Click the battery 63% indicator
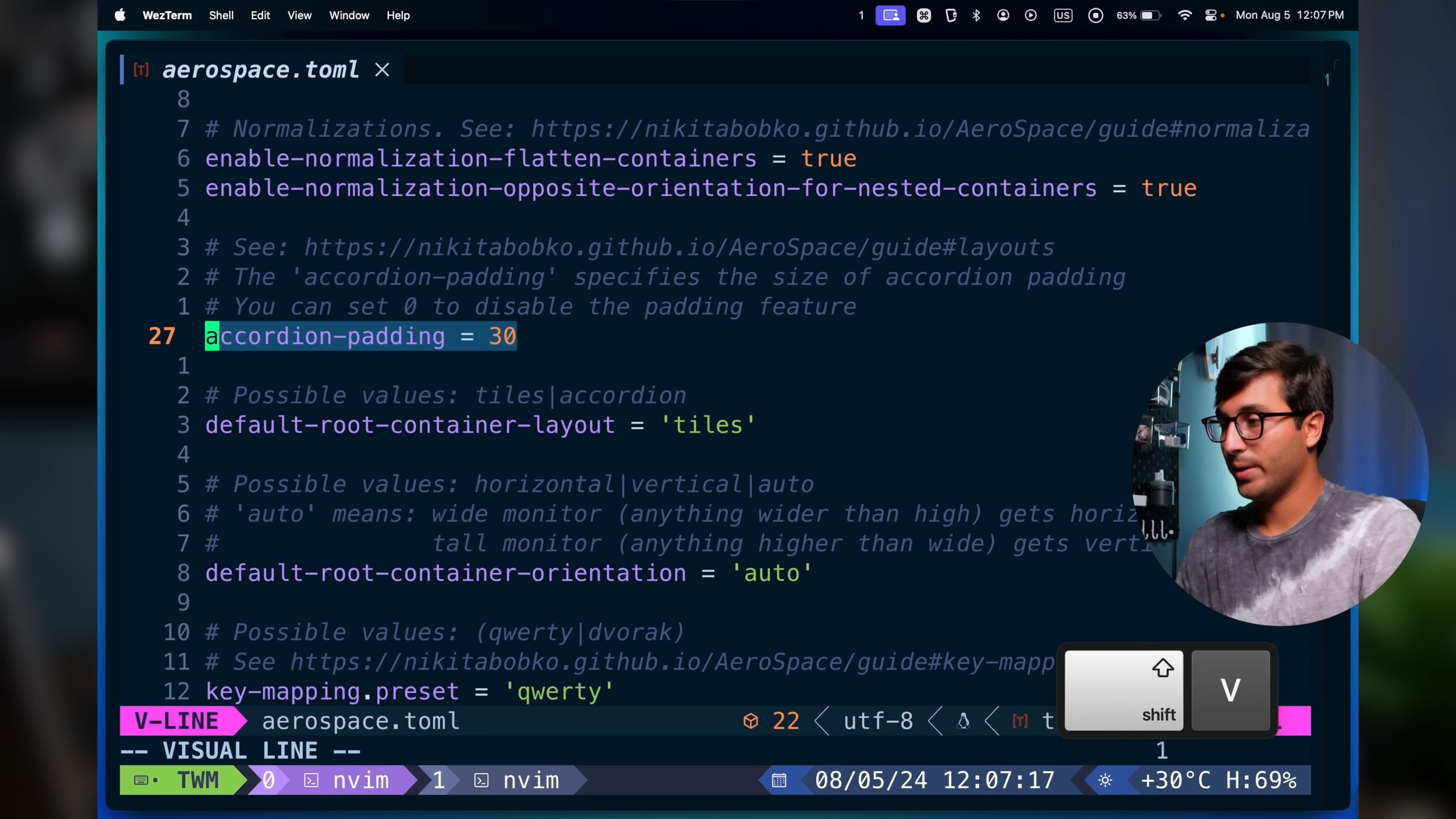The height and width of the screenshot is (819, 1456). point(1138,15)
